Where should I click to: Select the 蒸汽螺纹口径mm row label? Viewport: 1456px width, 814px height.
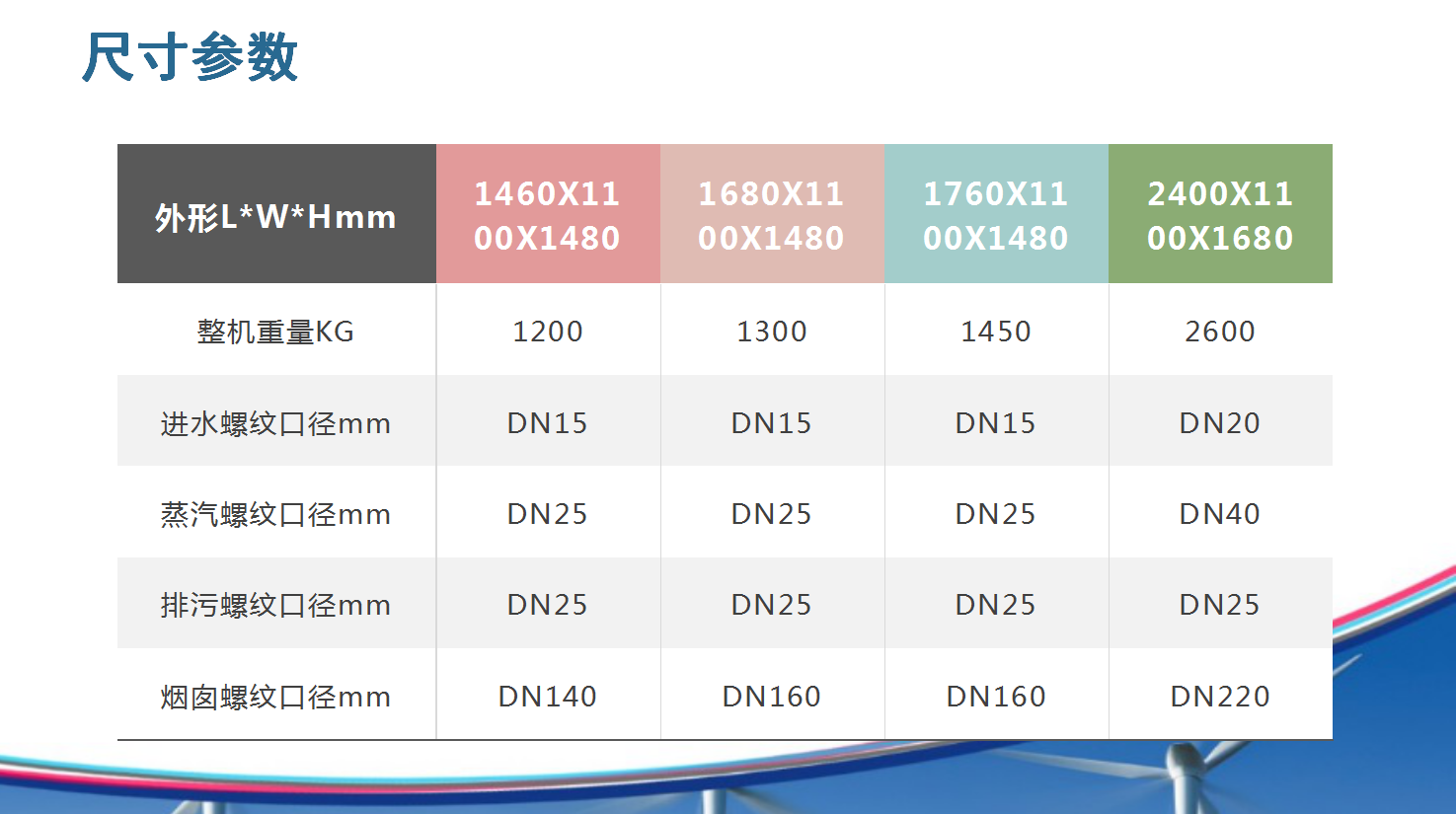275,514
